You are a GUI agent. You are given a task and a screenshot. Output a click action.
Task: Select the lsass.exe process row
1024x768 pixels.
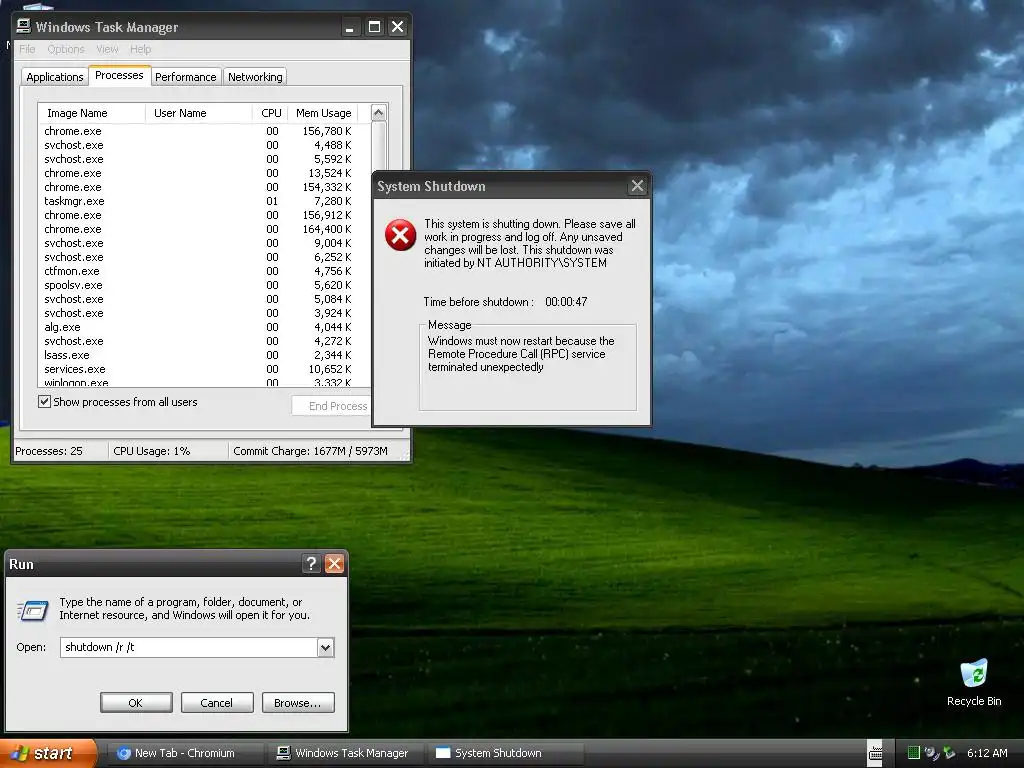pos(198,355)
